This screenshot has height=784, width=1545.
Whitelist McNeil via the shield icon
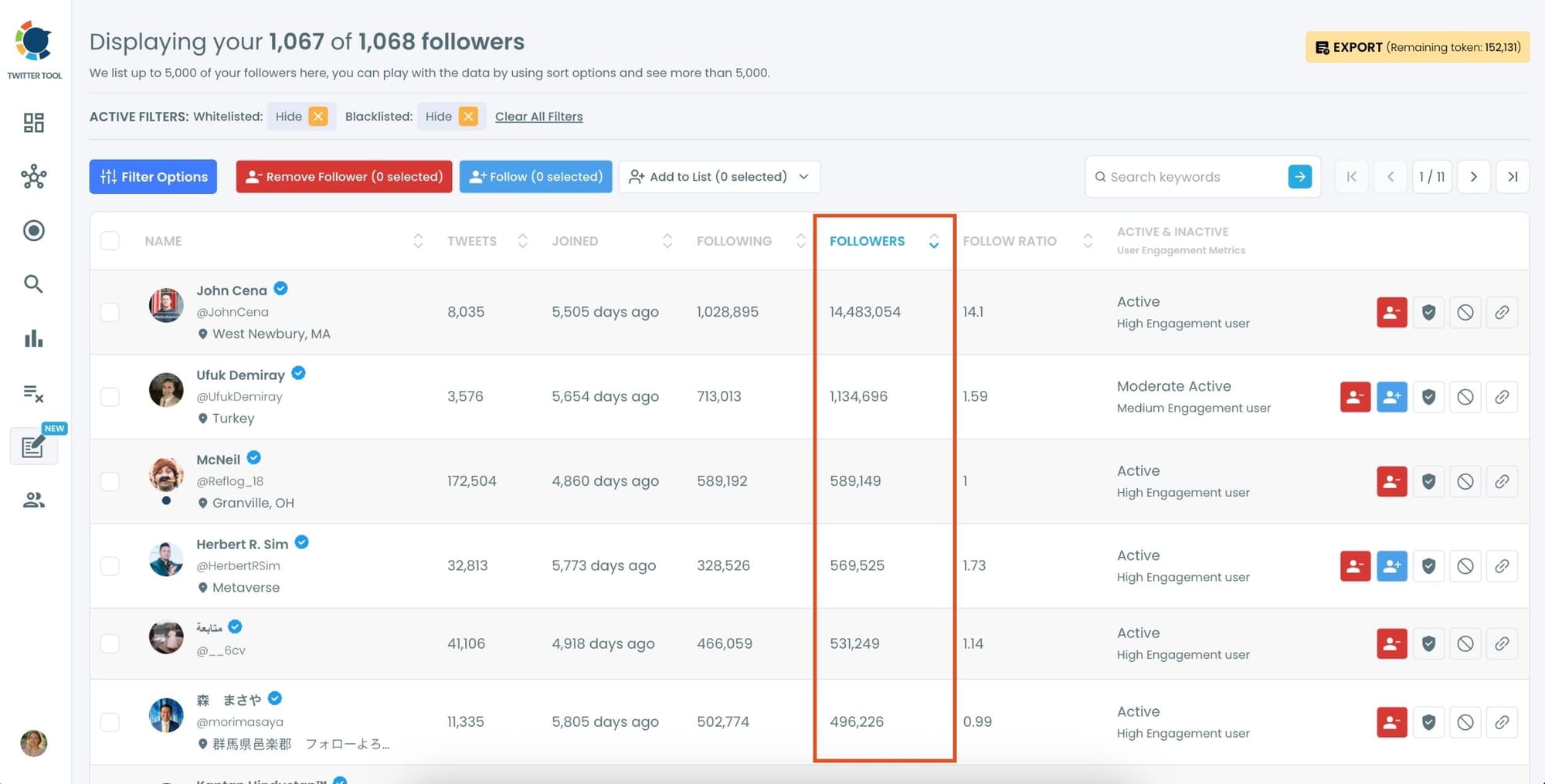pyautogui.click(x=1428, y=480)
